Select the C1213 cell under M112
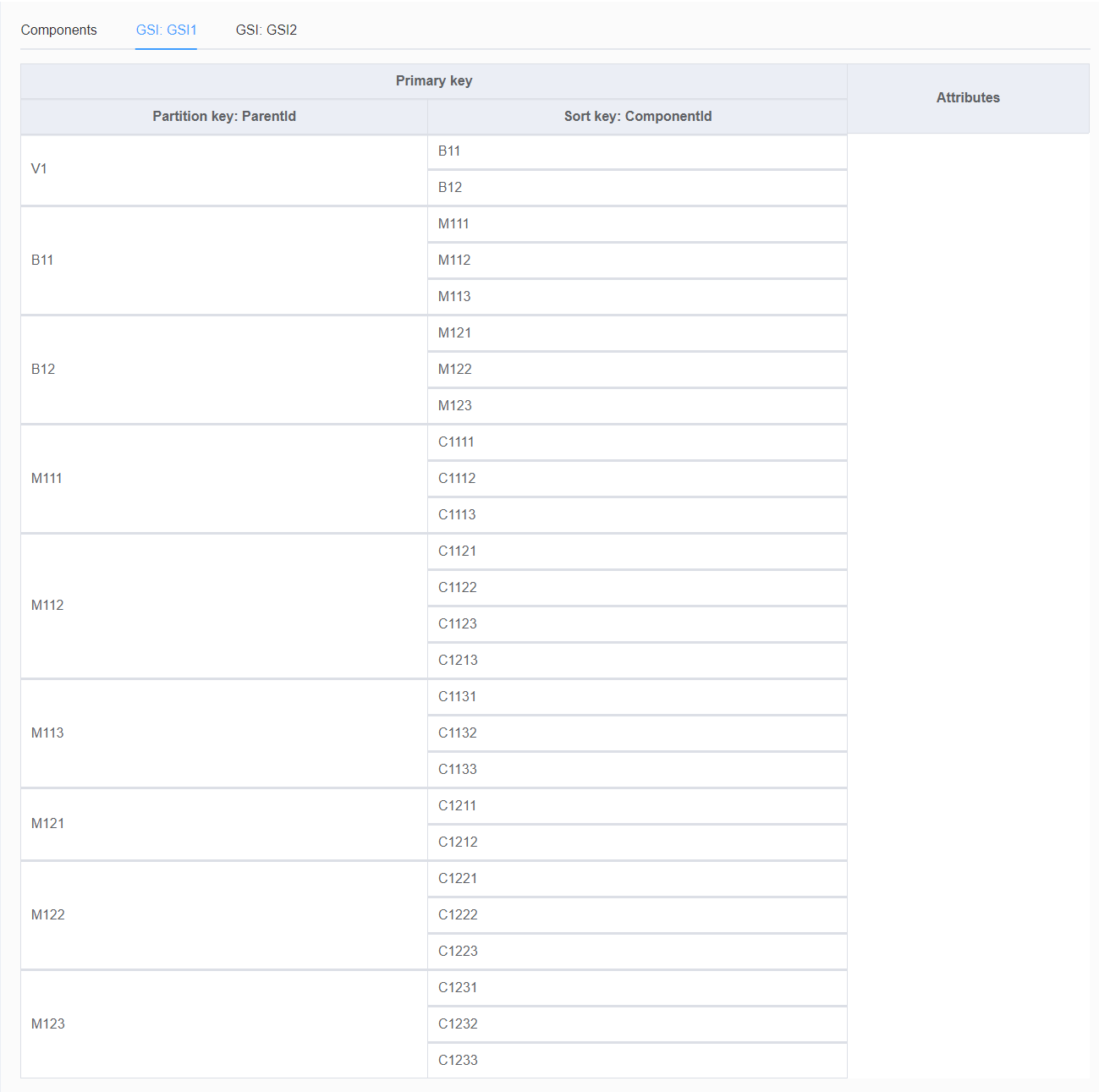Image resolution: width=1099 pixels, height=1092 pixels. click(x=458, y=660)
